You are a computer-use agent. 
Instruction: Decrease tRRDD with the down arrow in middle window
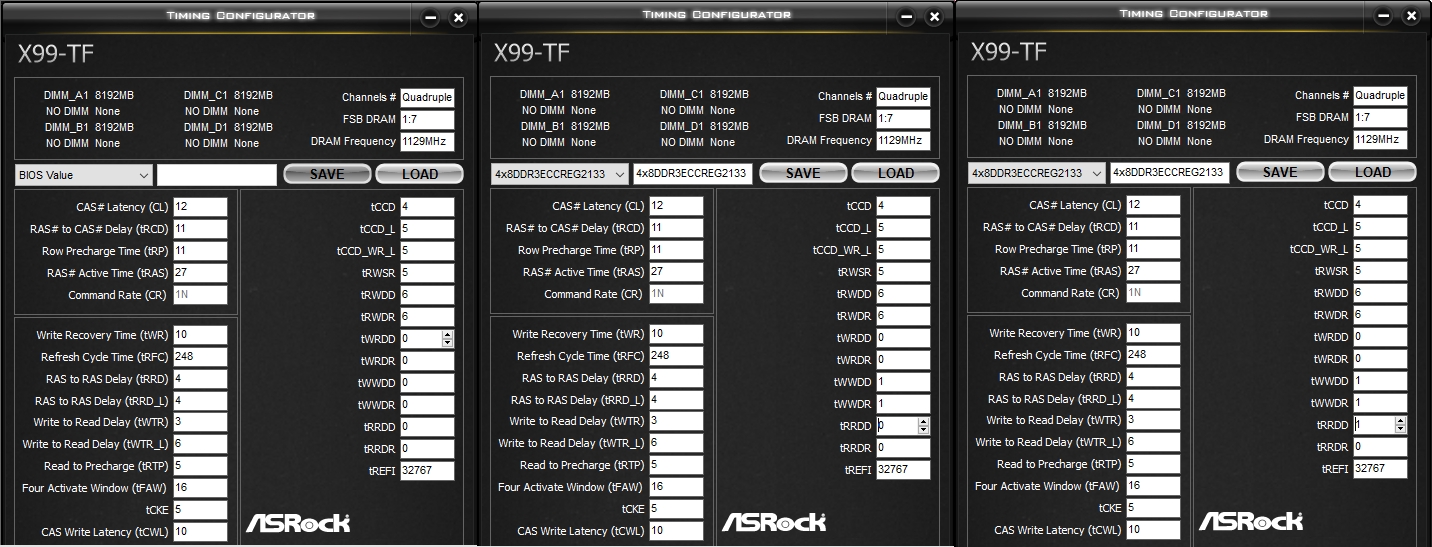click(923, 431)
